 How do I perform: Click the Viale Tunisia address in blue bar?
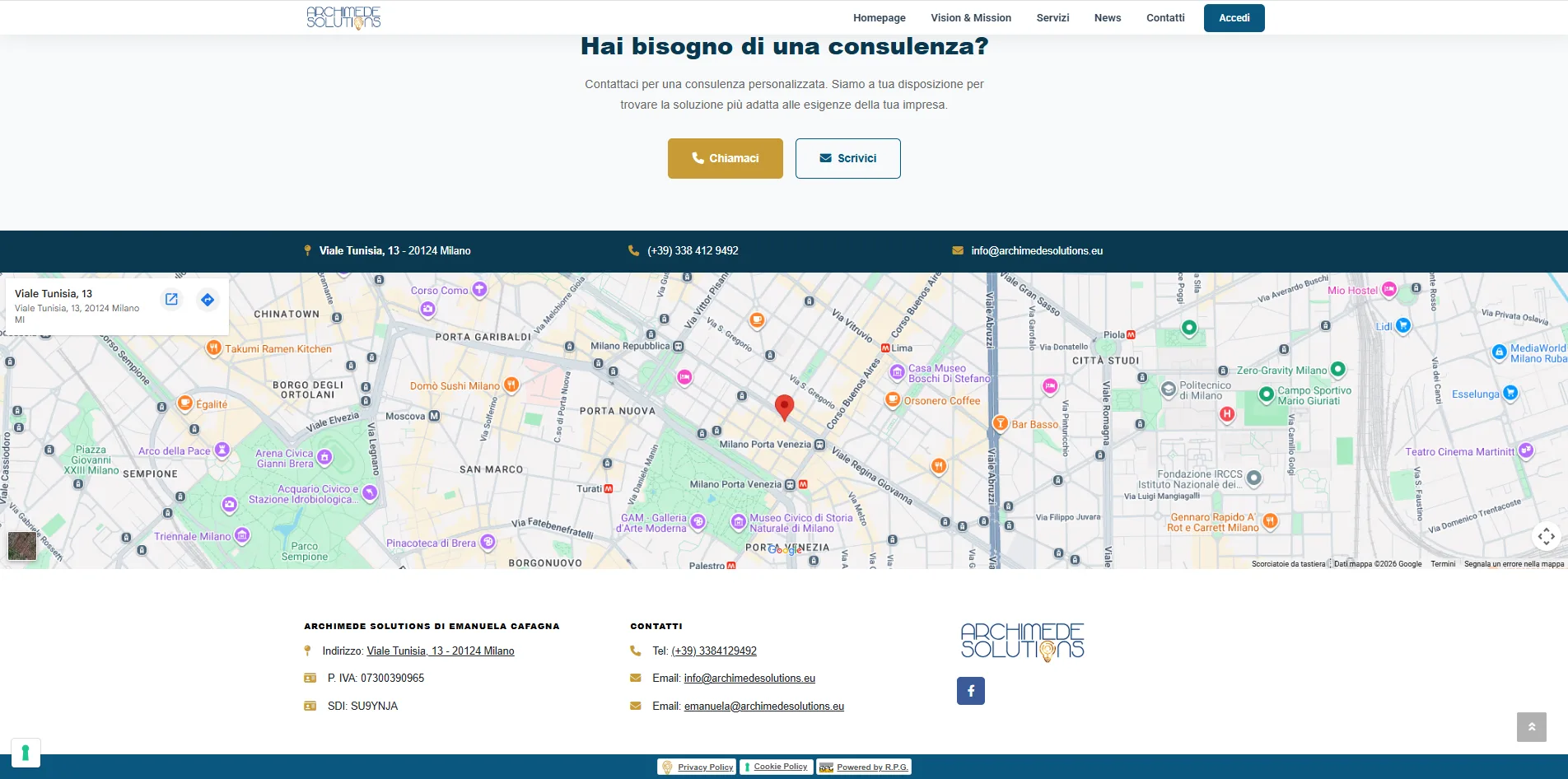click(394, 250)
